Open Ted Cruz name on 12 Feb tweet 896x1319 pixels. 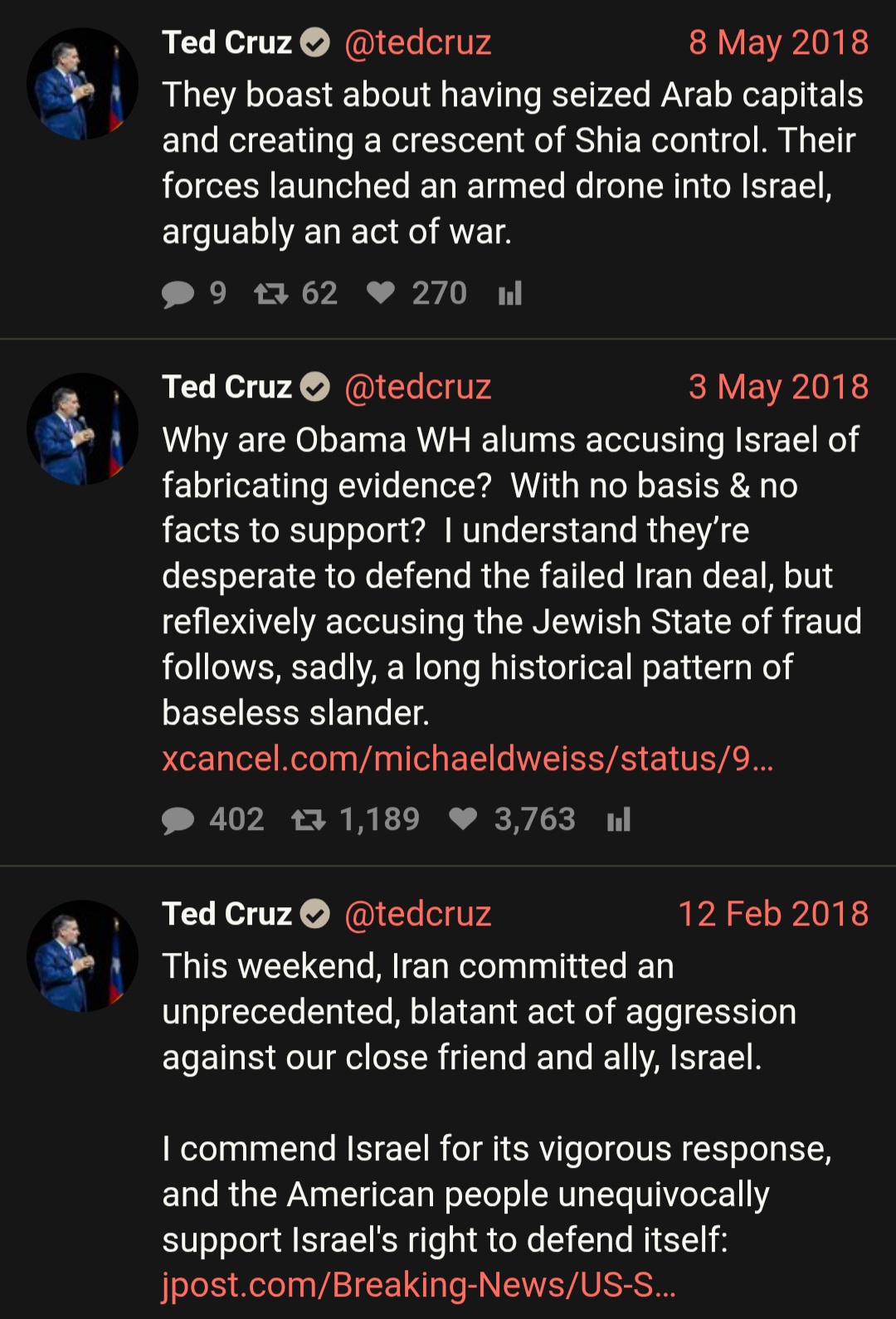click(x=227, y=914)
